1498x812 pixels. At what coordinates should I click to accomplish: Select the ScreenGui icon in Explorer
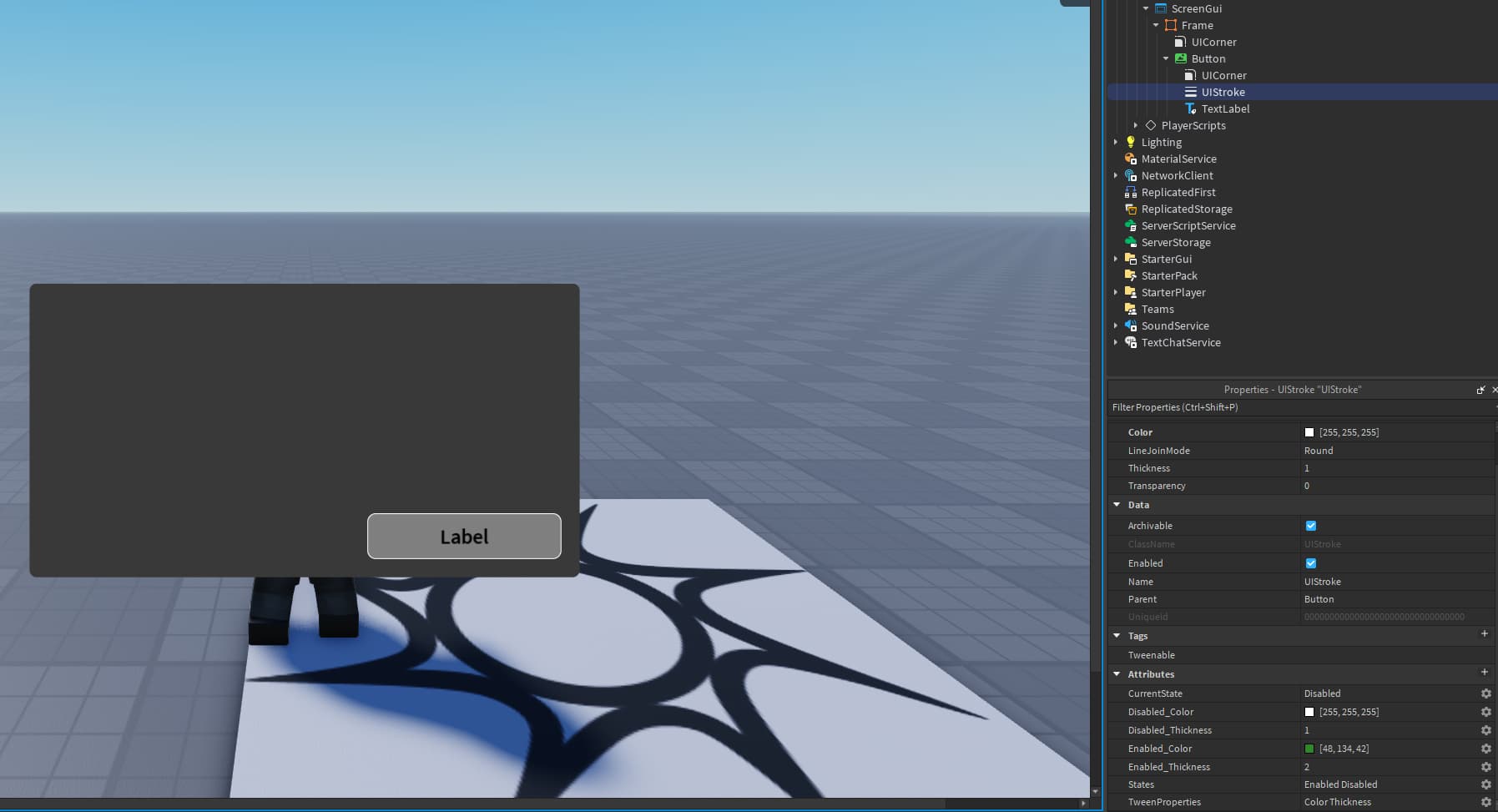[x=1162, y=8]
